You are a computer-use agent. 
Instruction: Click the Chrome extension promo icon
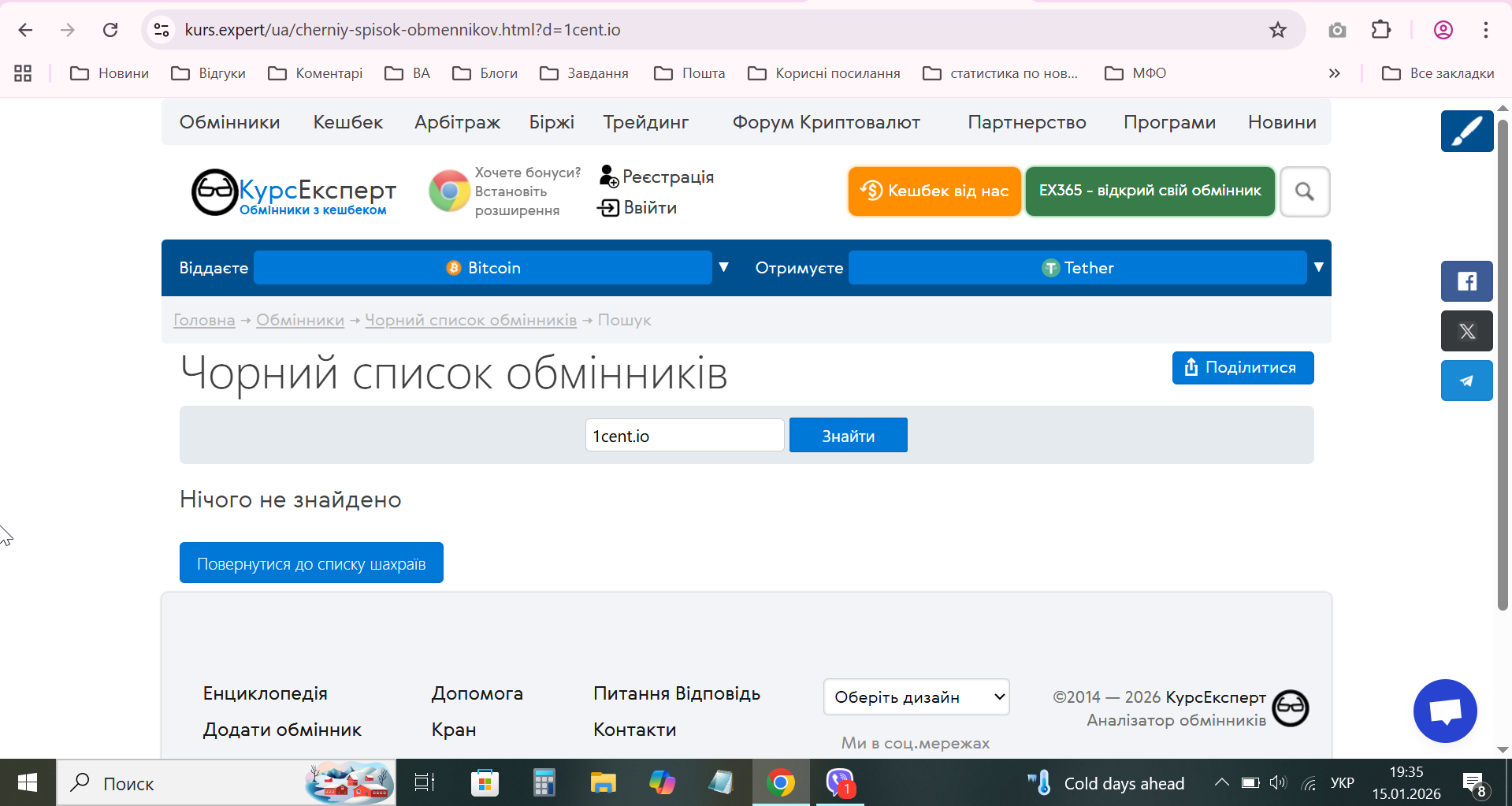[449, 191]
